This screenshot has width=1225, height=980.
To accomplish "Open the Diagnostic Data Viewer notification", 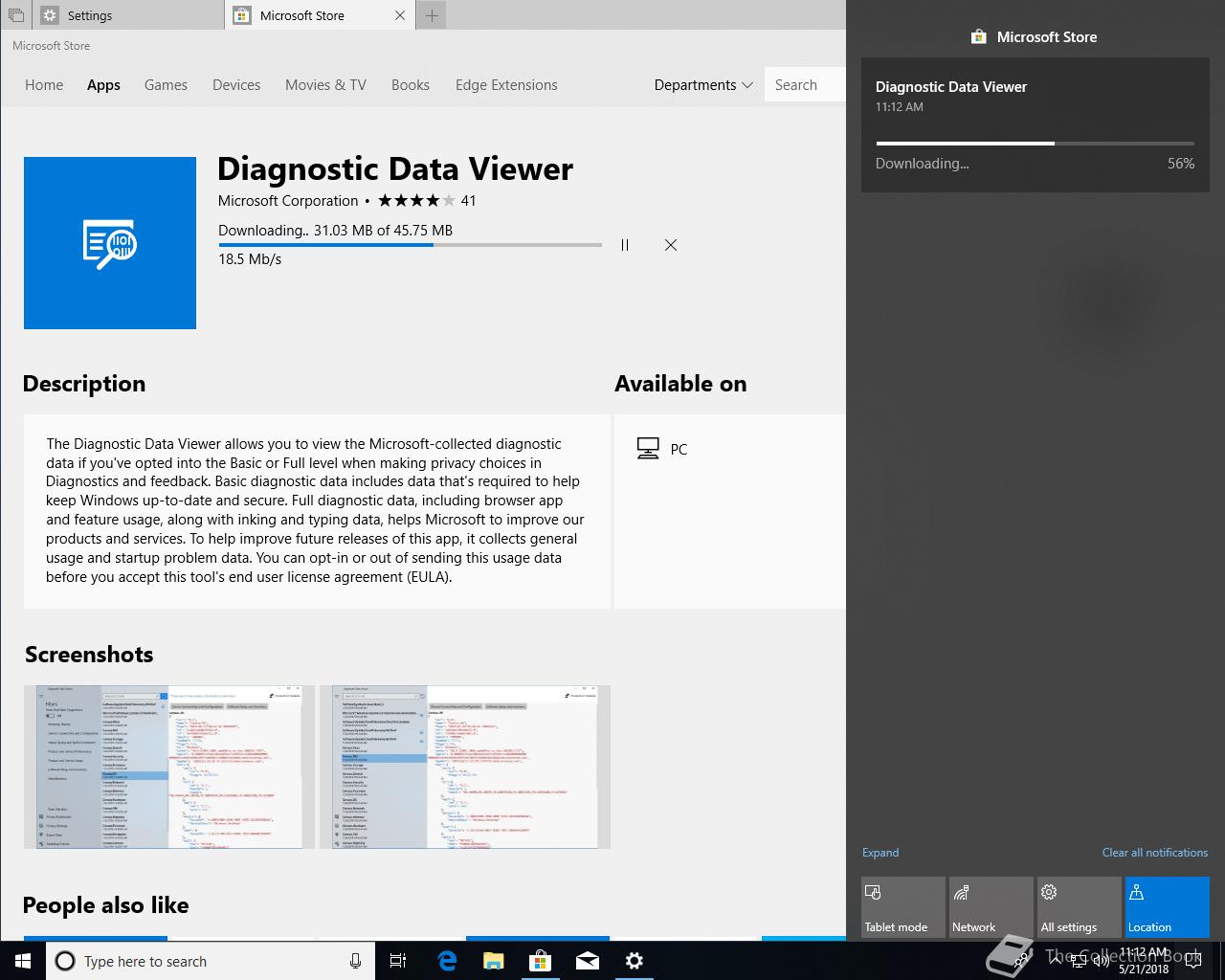I will coord(1036,124).
